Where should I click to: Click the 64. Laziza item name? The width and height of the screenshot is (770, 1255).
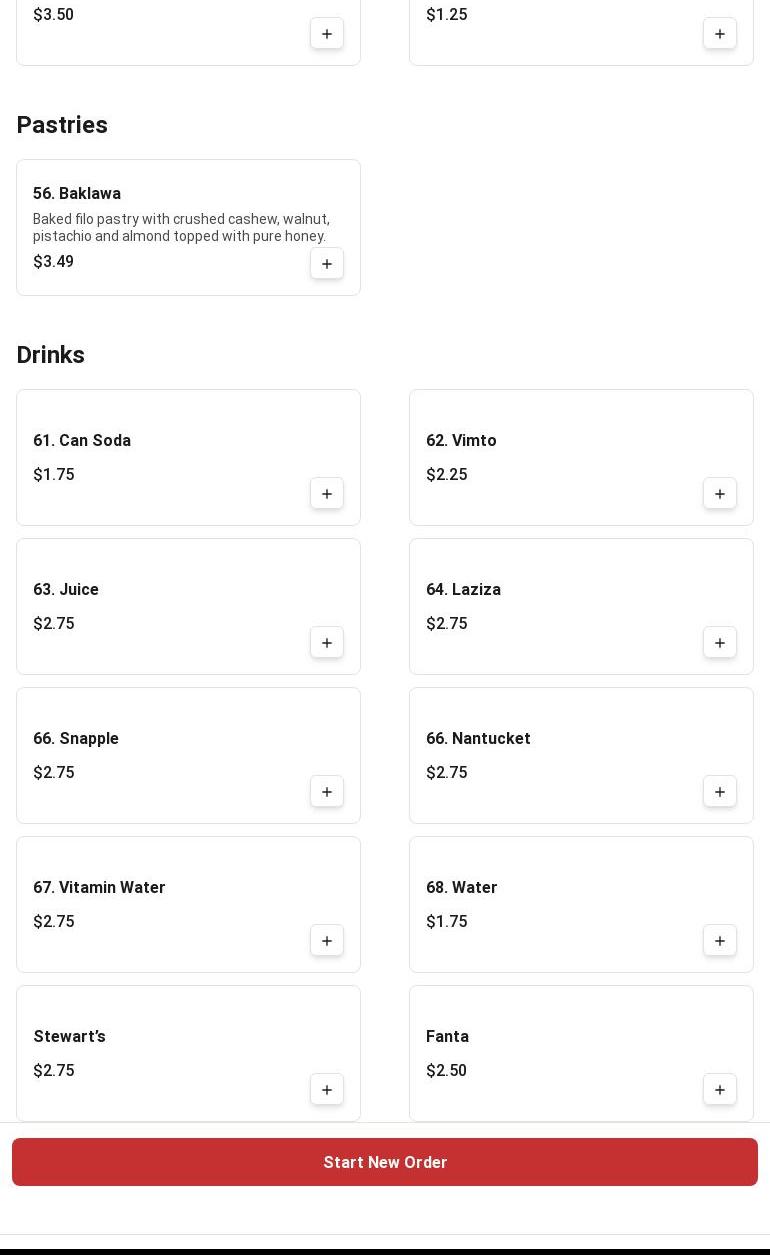pyautogui.click(x=463, y=590)
